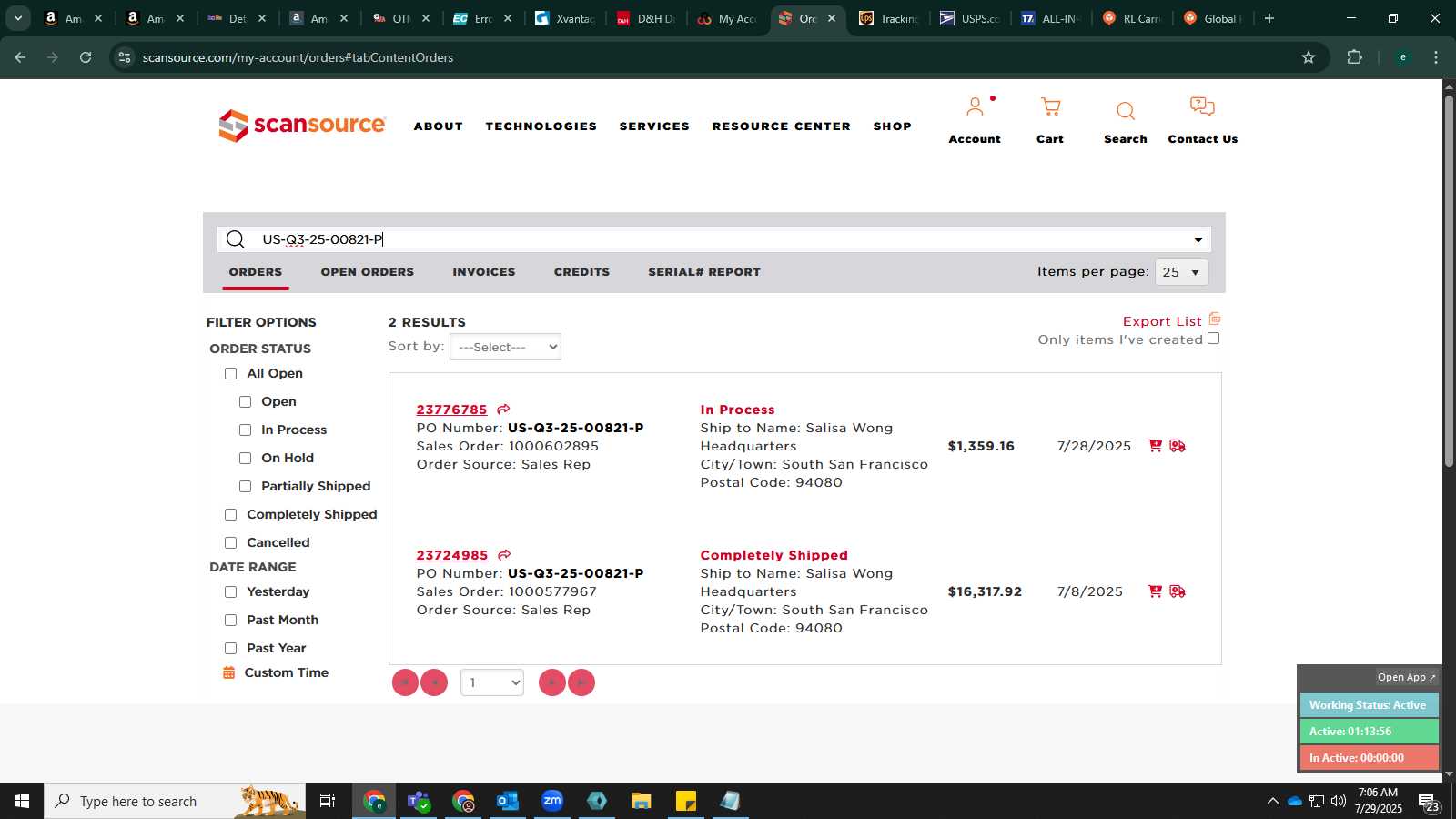Viewport: 1456px width, 819px height.
Task: Open the Sort by select dropdown
Action: point(505,347)
